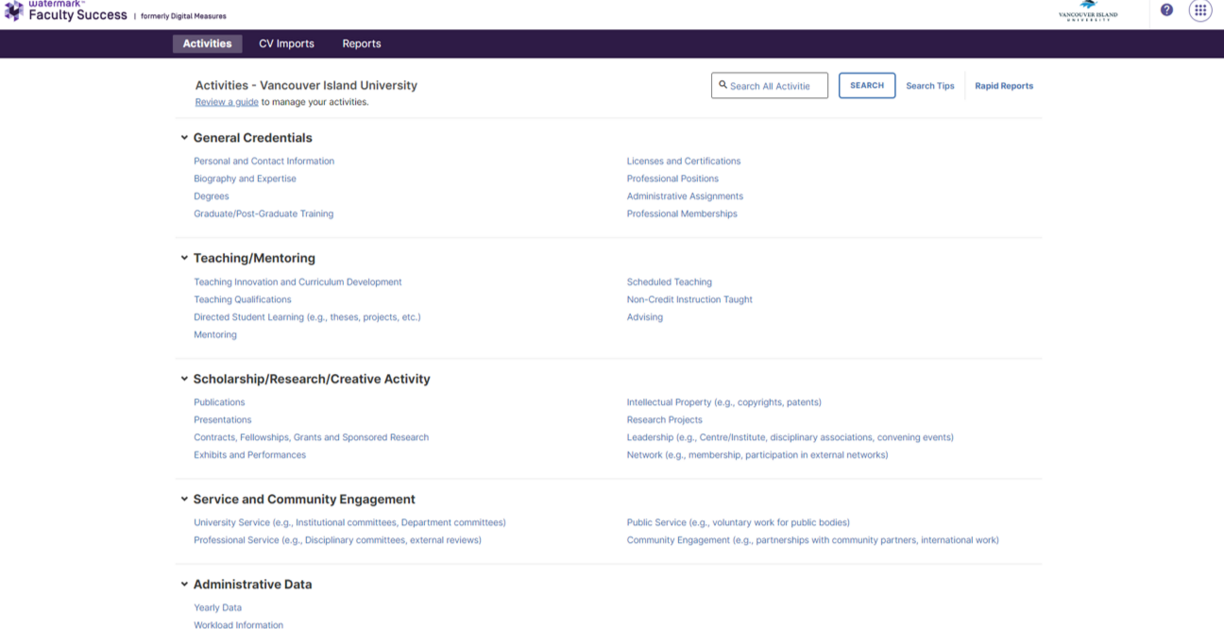This screenshot has height=629, width=1224.
Task: Click the magnifier icon in the search box
Action: (723, 85)
